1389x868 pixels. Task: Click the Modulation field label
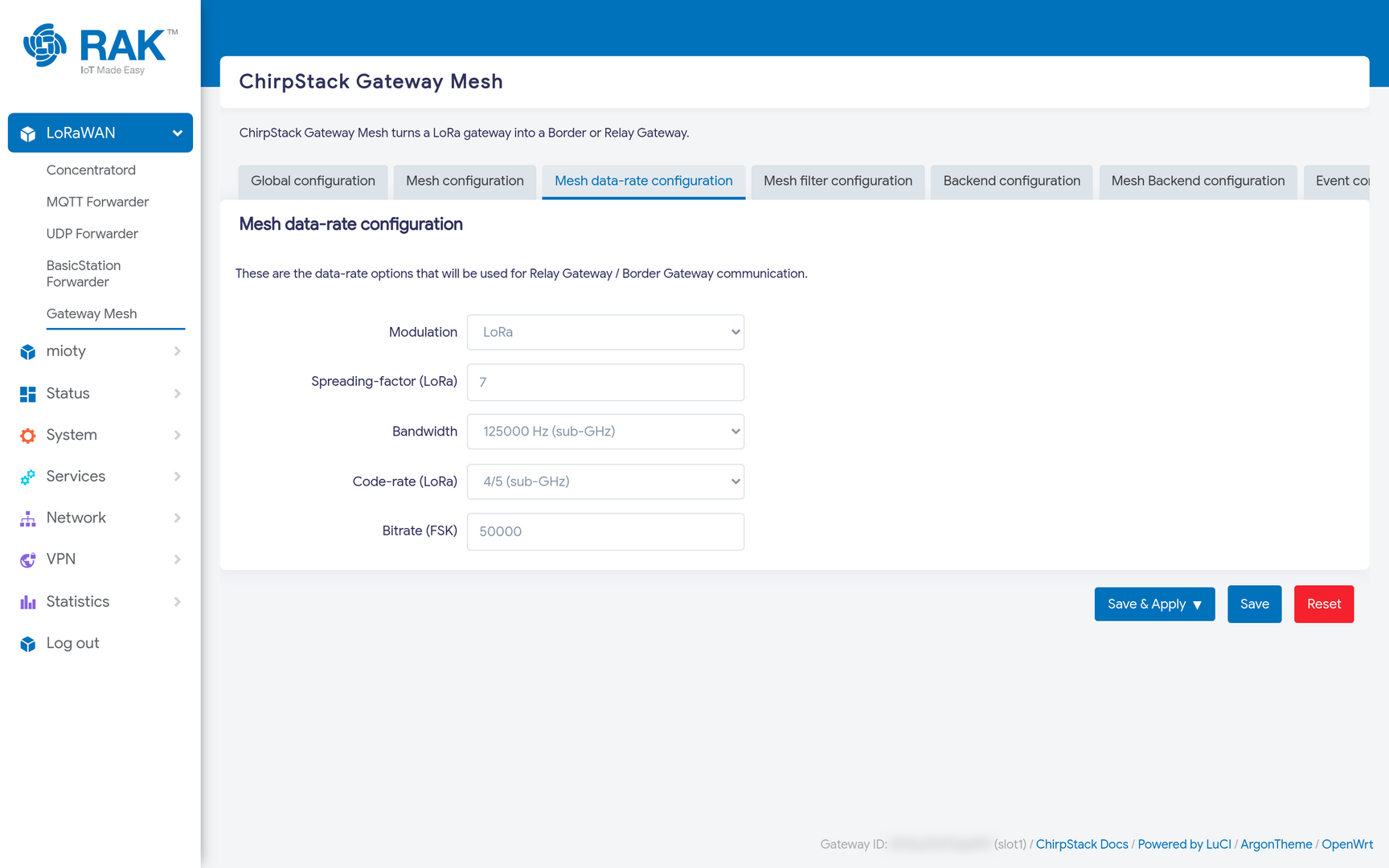coord(423,332)
